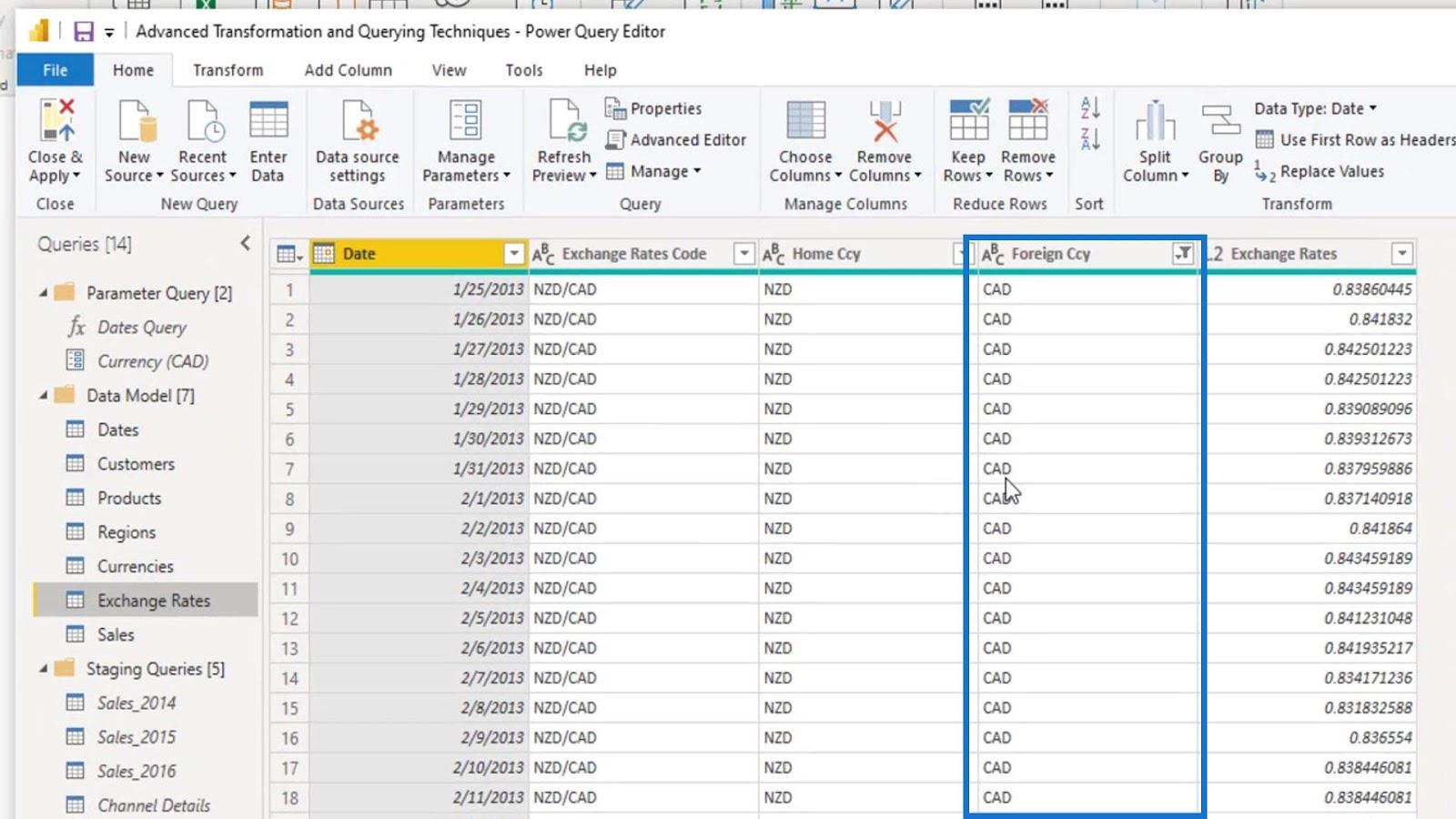1456x819 pixels.
Task: Click the Close & Apply icon
Action: pyautogui.click(x=56, y=120)
